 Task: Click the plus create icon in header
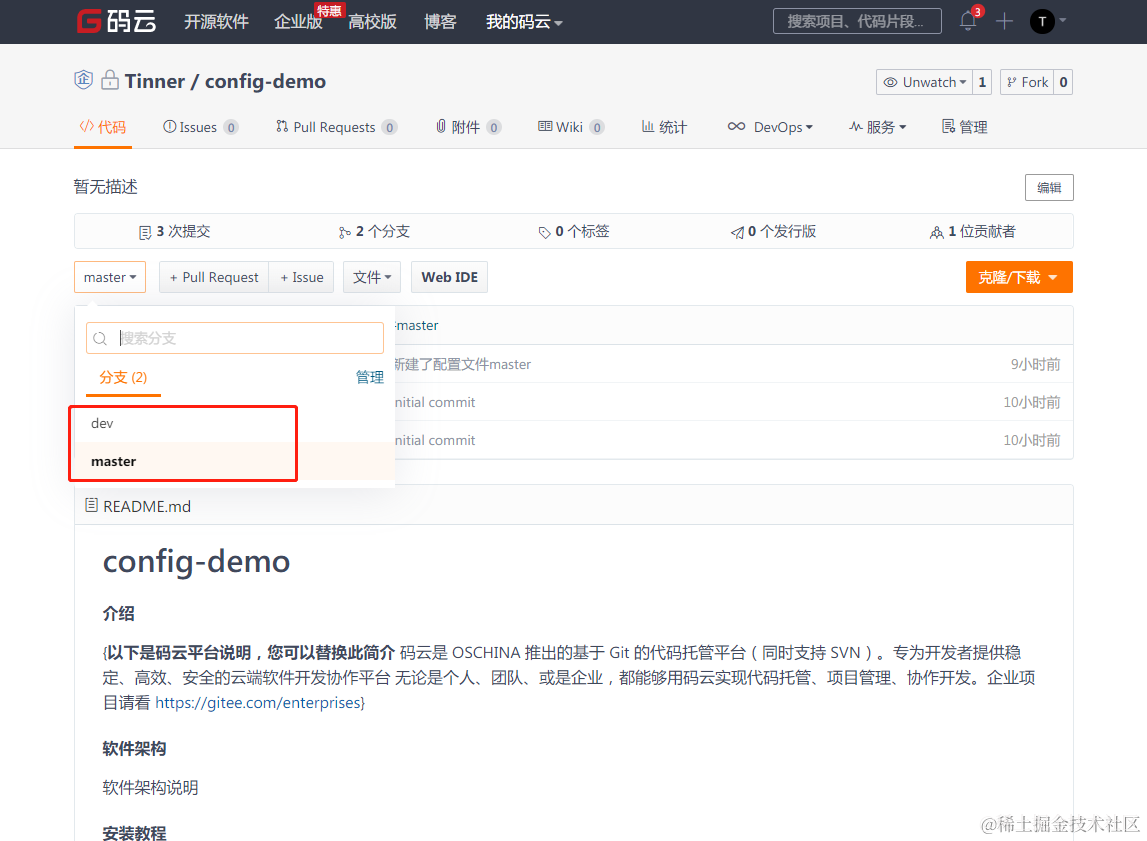[1004, 21]
